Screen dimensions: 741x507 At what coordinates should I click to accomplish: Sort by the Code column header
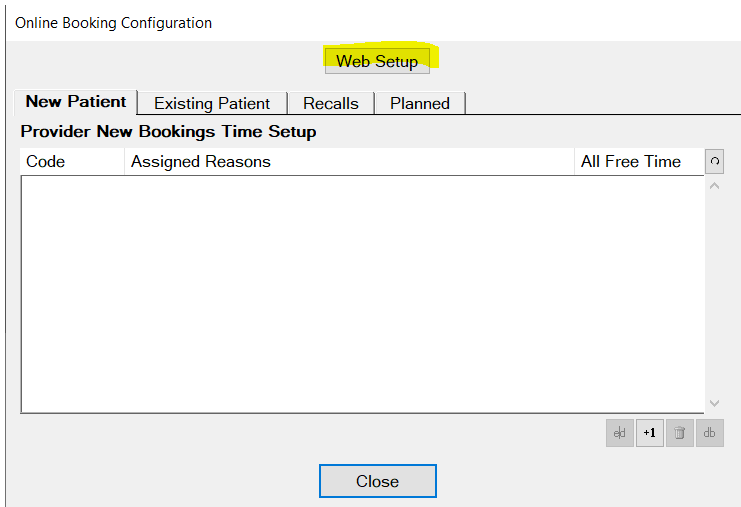(72, 162)
